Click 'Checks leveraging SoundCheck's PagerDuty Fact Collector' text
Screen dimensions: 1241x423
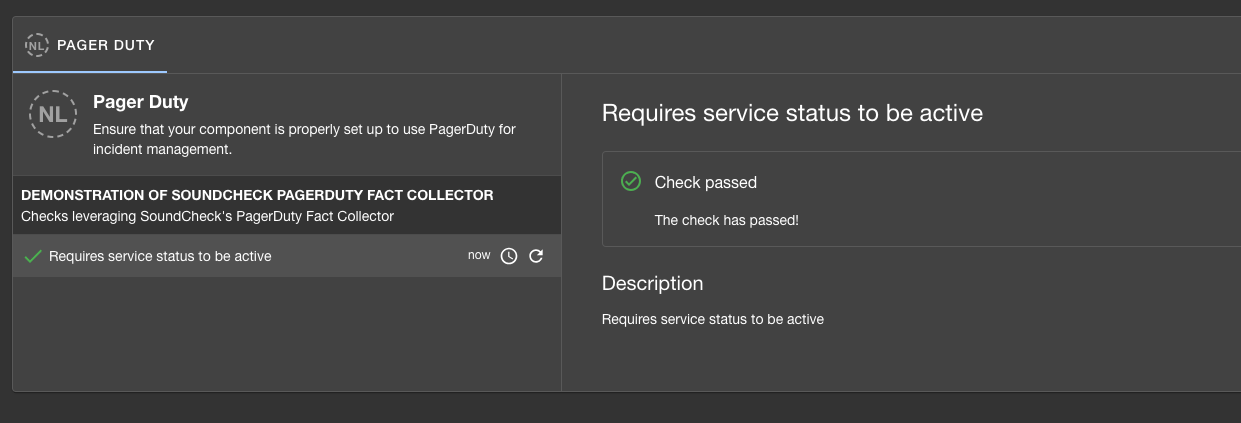(207, 216)
